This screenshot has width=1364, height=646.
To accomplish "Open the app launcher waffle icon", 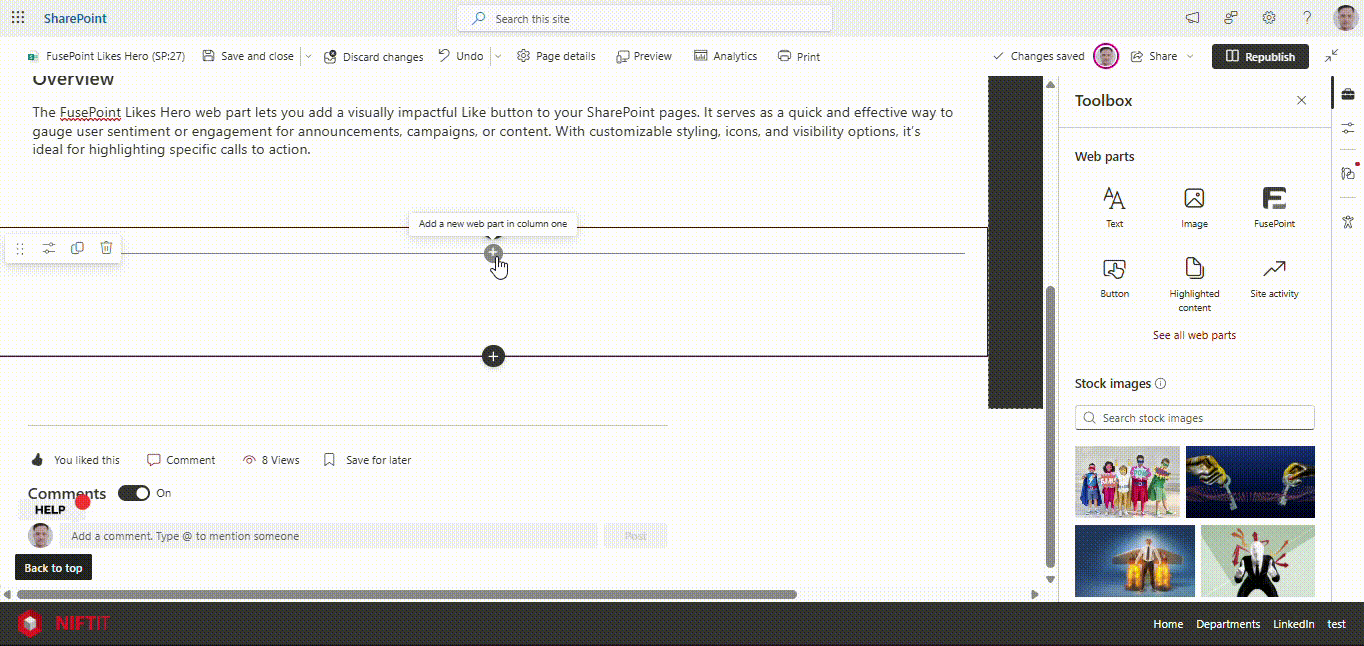I will pyautogui.click(x=18, y=18).
